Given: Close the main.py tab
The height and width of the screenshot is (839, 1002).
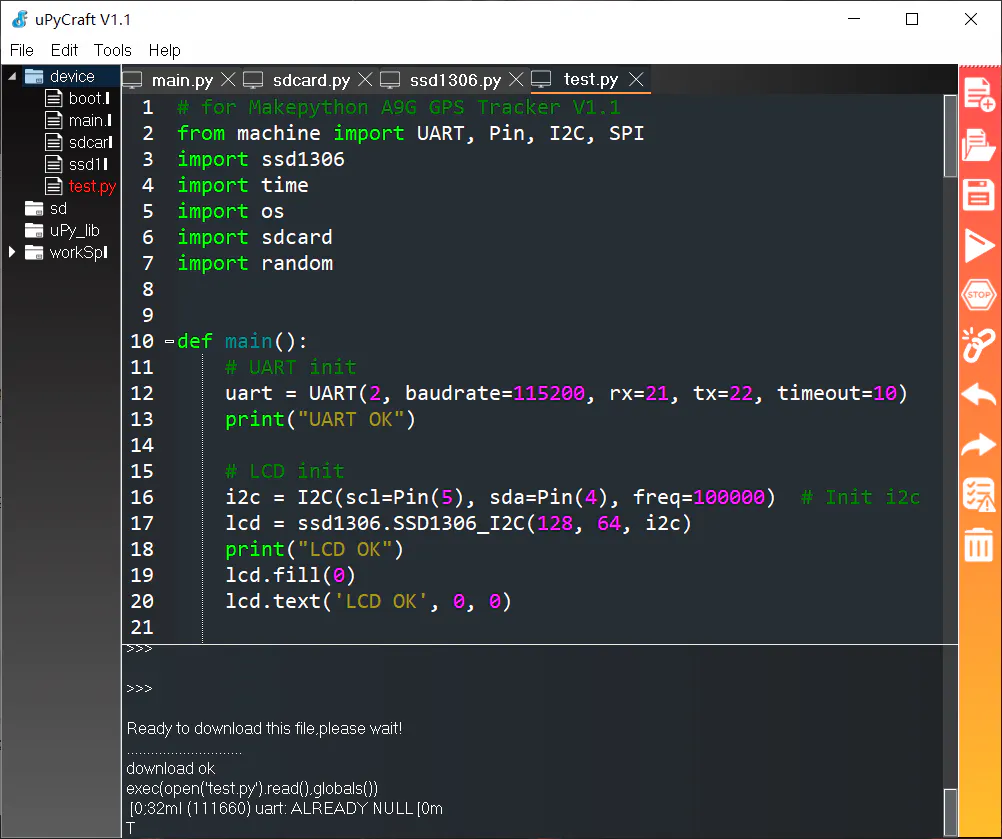Looking at the screenshot, I should click(228, 80).
